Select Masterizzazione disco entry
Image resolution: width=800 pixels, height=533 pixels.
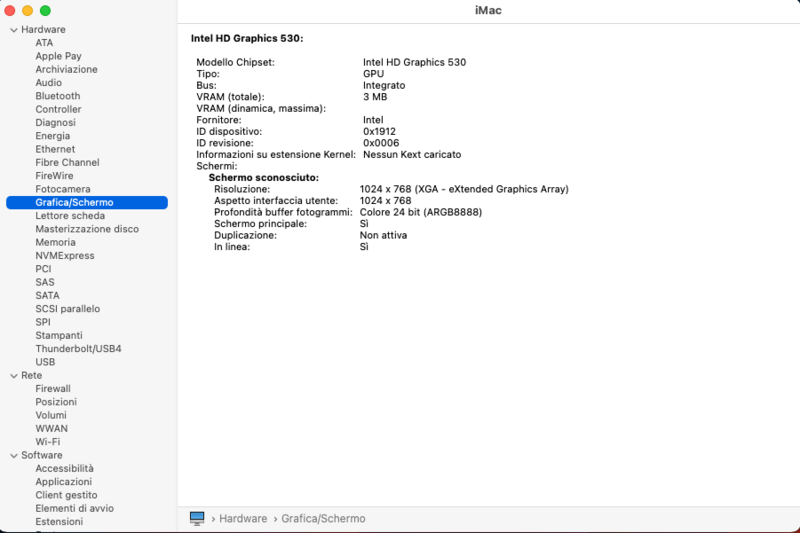pyautogui.click(x=87, y=229)
